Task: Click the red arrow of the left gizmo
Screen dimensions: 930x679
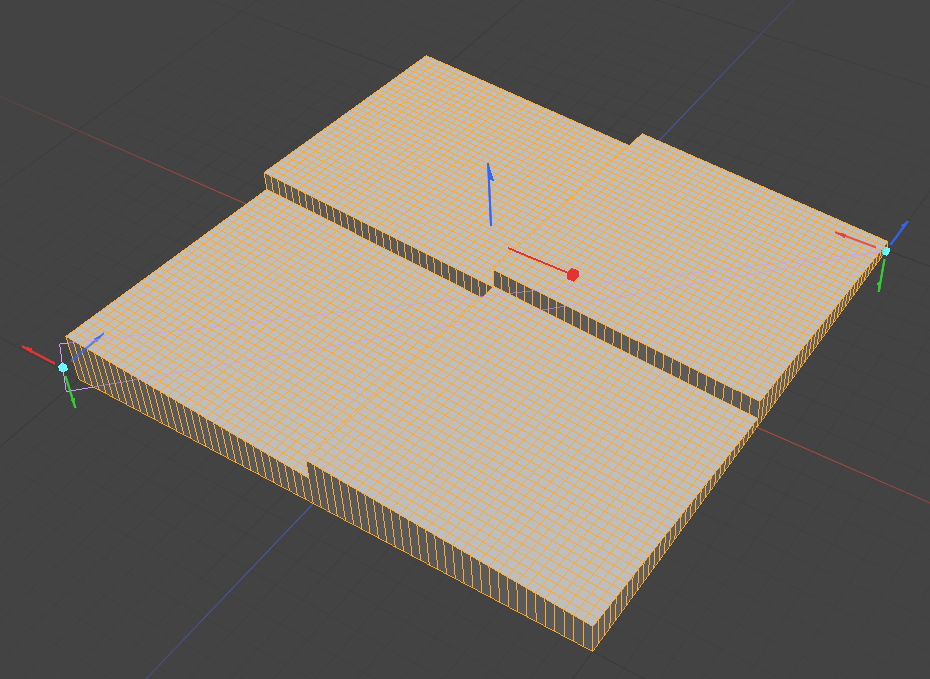Action: click(x=38, y=354)
